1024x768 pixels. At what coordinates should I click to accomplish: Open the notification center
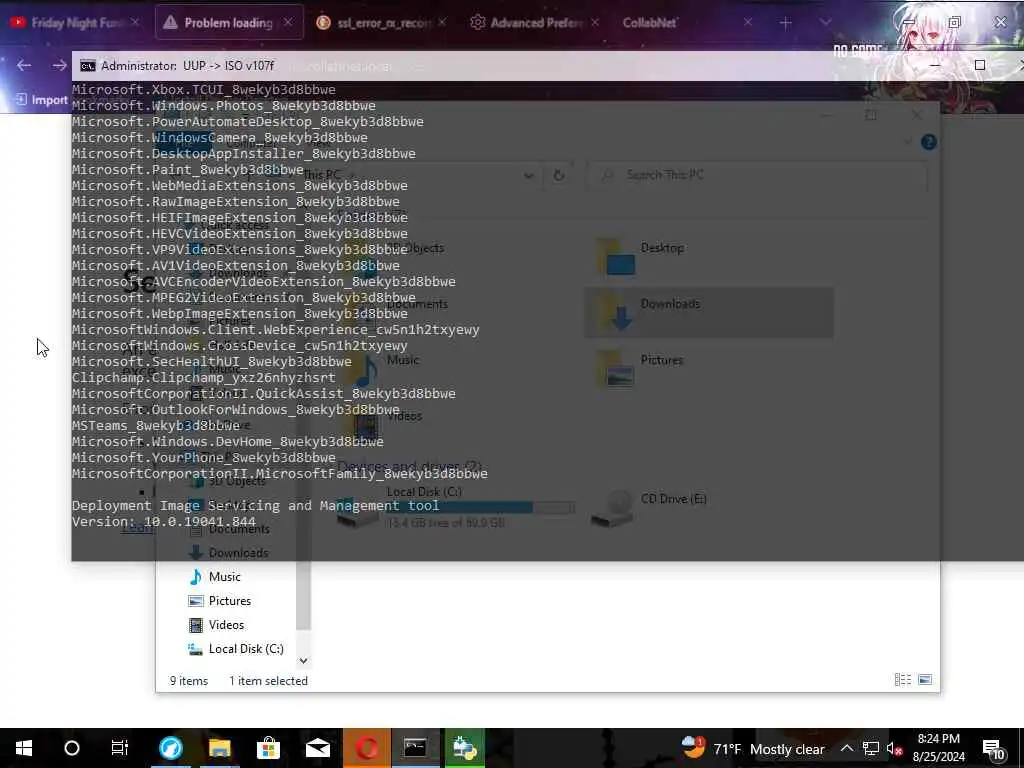(x=993, y=748)
